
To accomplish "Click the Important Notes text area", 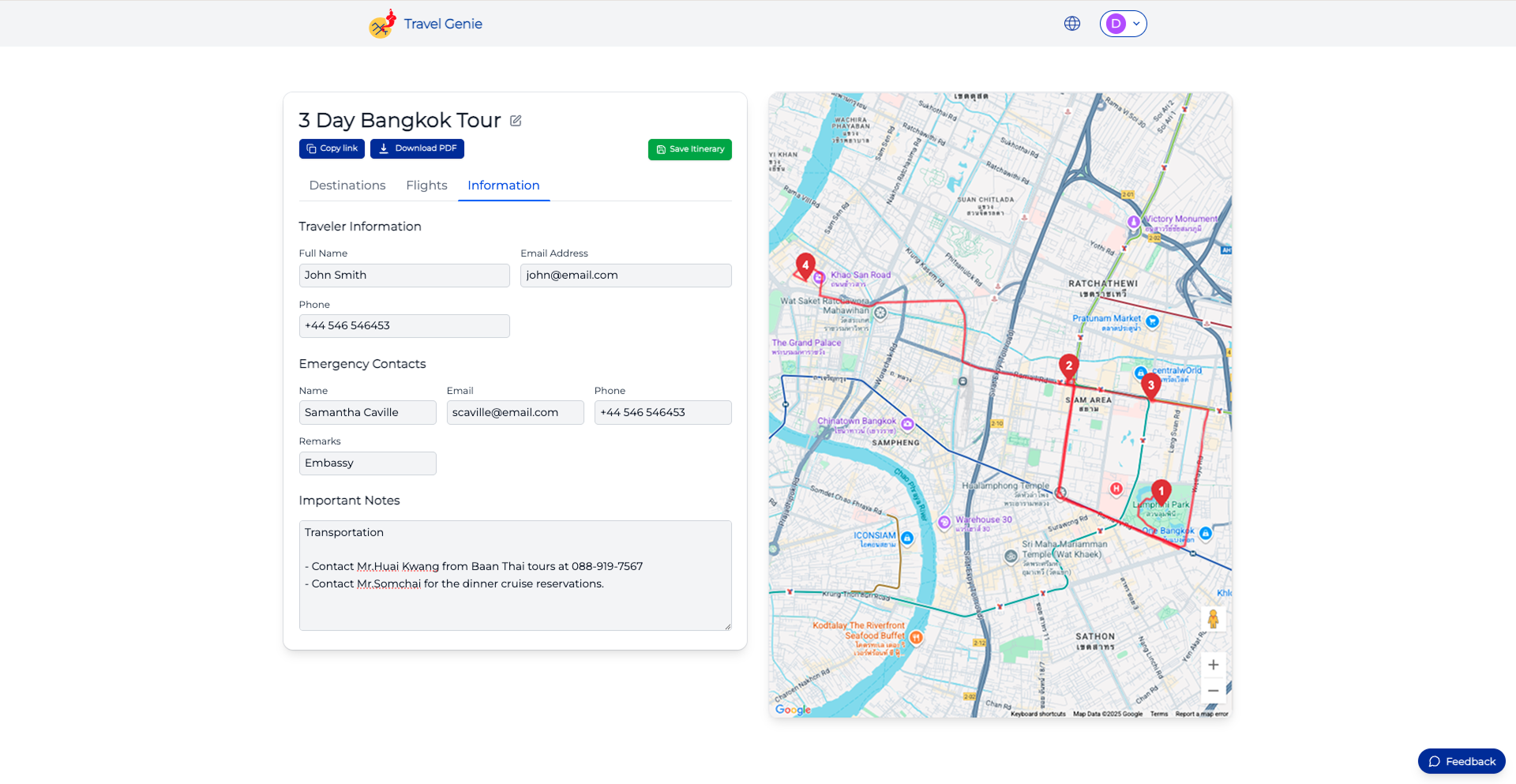I will [x=515, y=575].
